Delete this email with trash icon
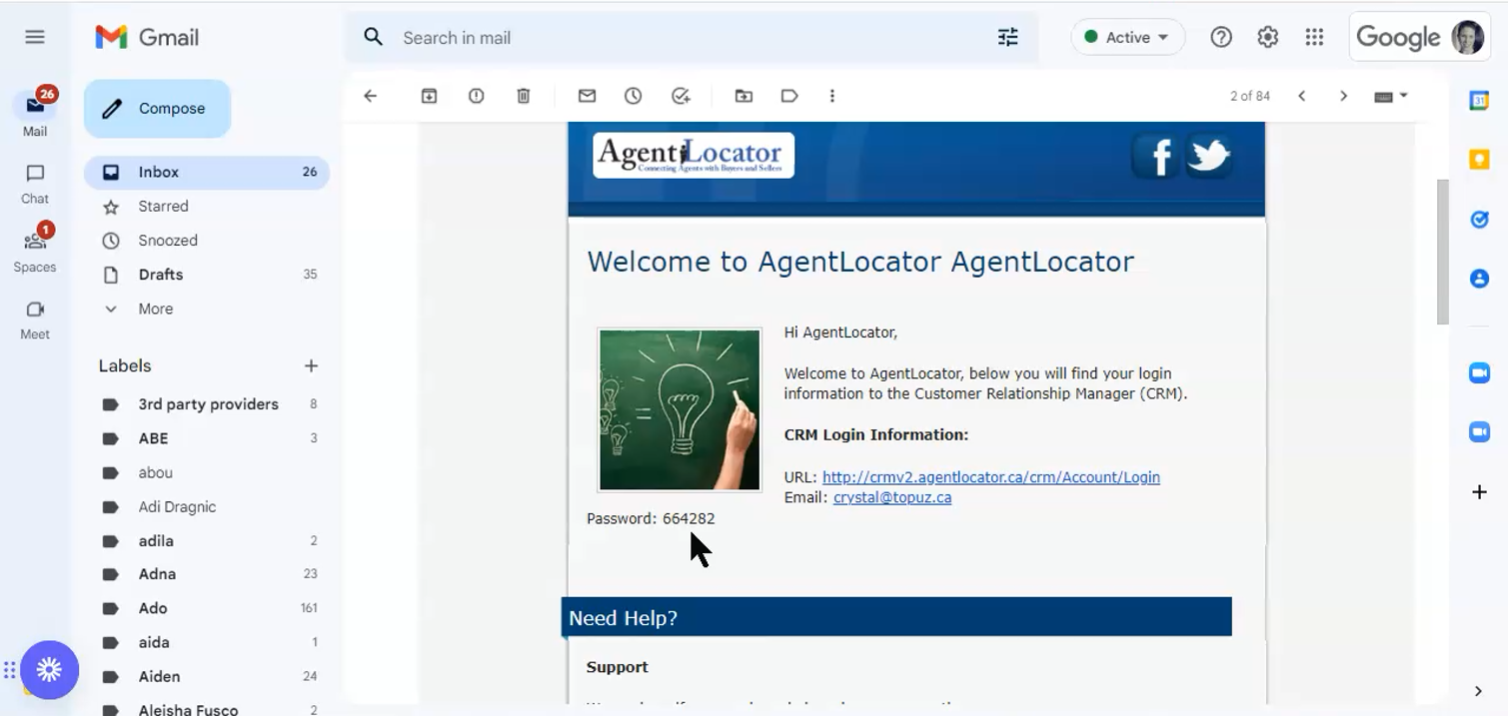 click(x=523, y=96)
